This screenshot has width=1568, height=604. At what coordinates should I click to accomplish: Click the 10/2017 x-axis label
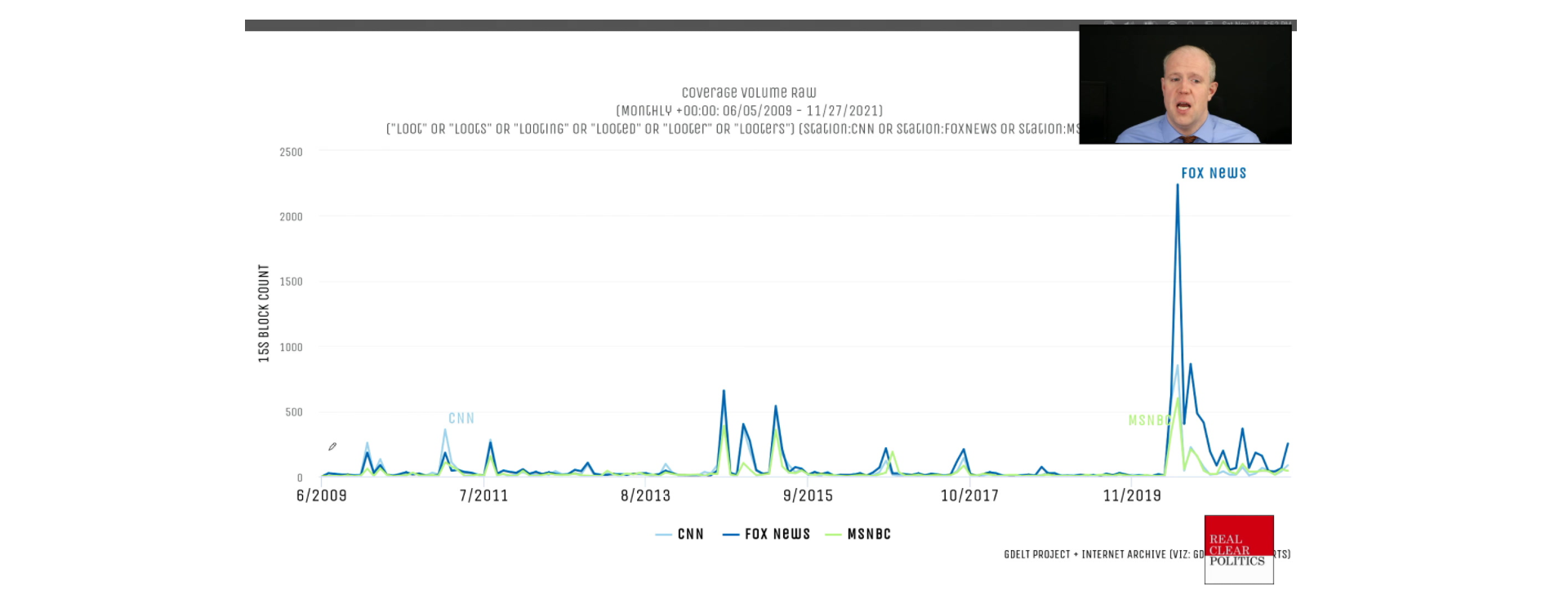pyautogui.click(x=969, y=495)
